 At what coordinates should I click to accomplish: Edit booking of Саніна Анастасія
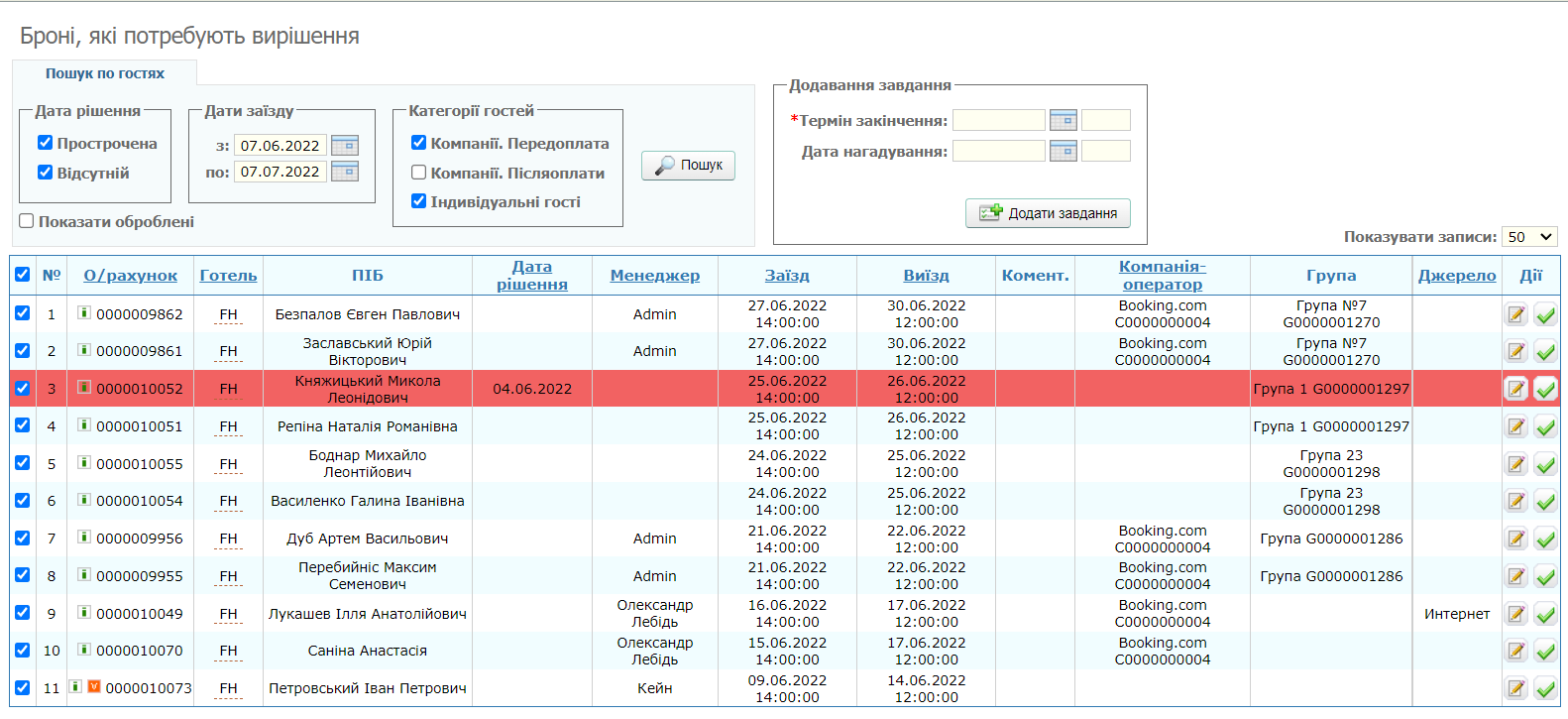click(x=1515, y=652)
